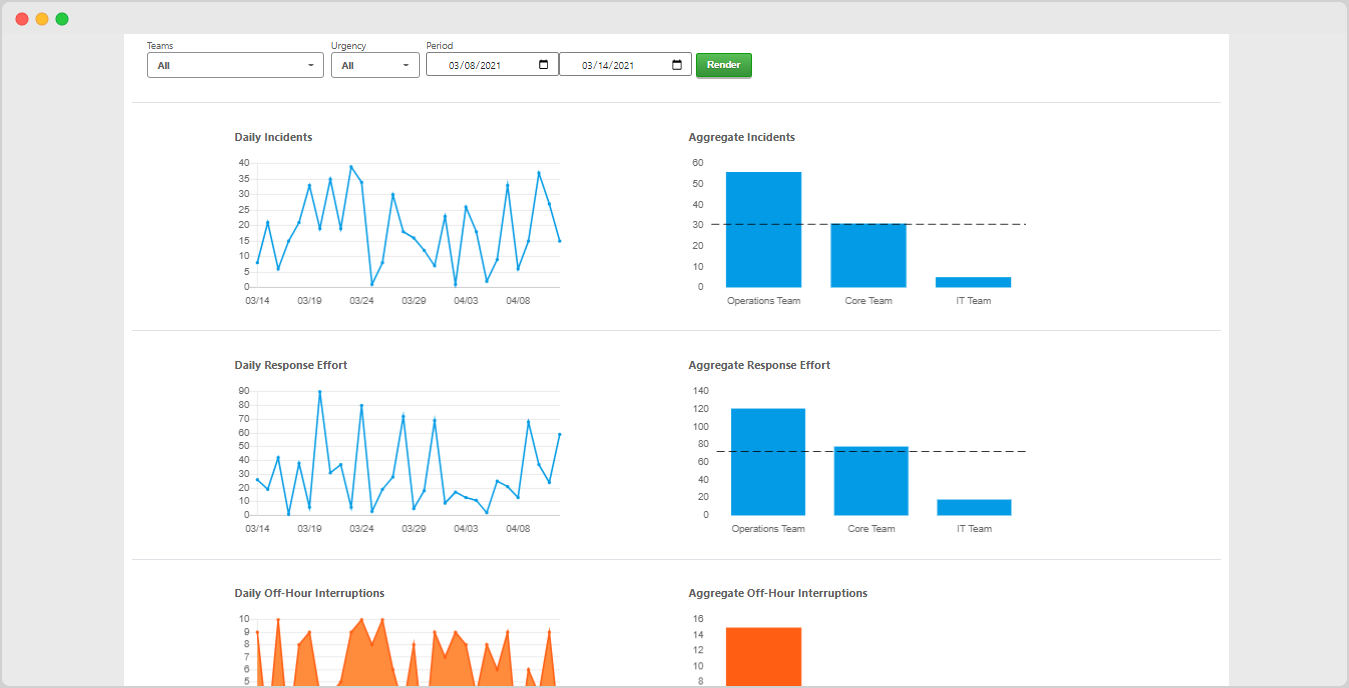Screen dimensions: 1349x688
Task: Click the Daily Off-Hour Interruptions title
Action: pos(310,593)
